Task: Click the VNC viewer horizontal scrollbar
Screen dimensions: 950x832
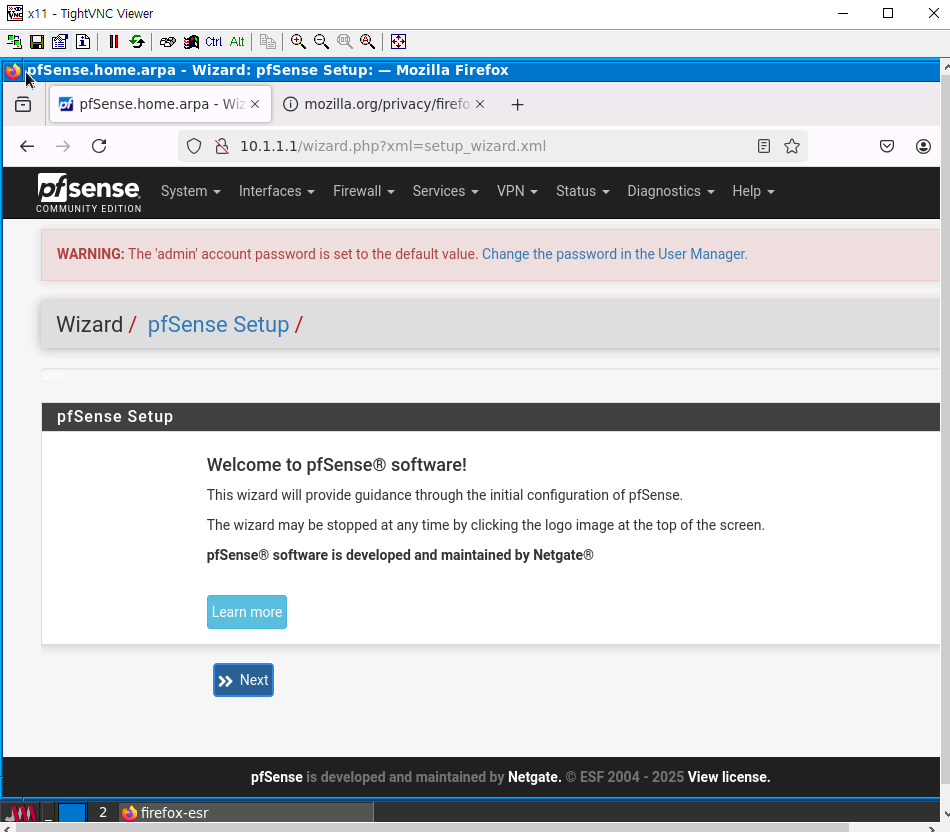Action: tap(432, 828)
